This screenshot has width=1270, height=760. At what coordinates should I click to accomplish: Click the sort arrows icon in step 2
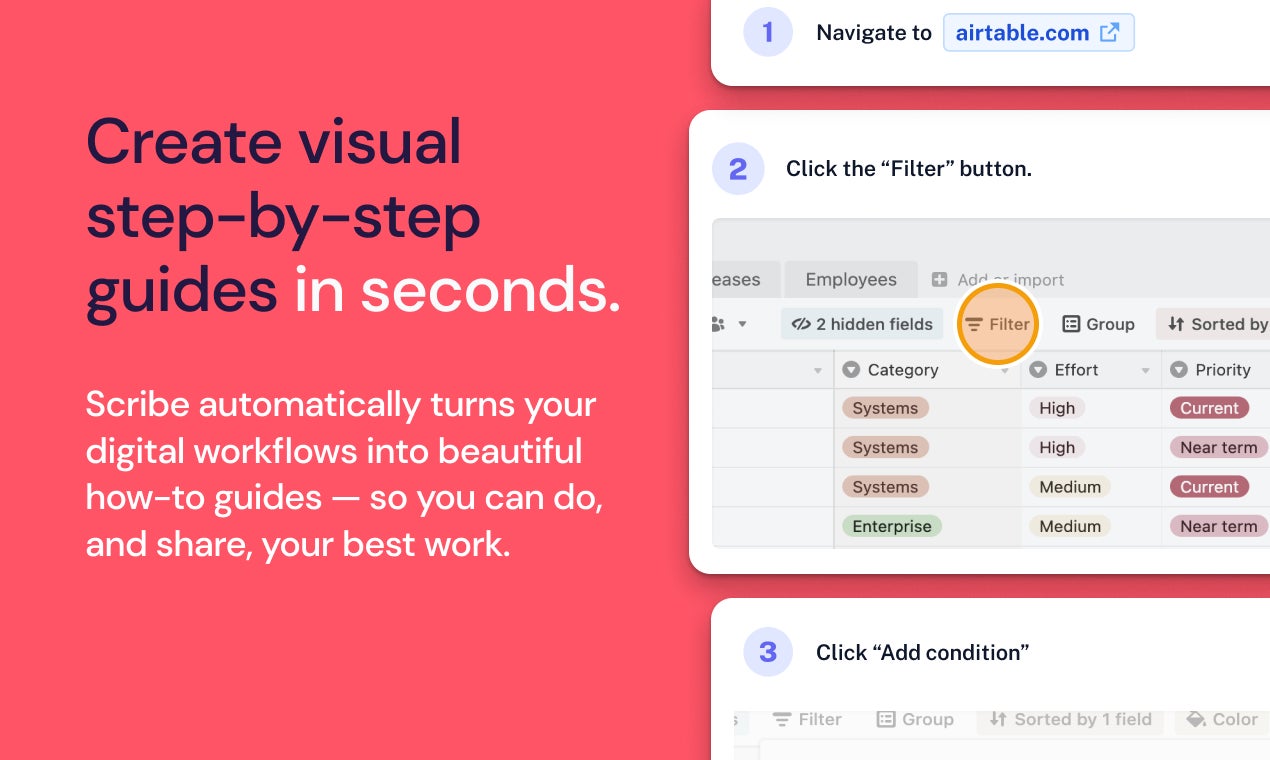click(1175, 324)
